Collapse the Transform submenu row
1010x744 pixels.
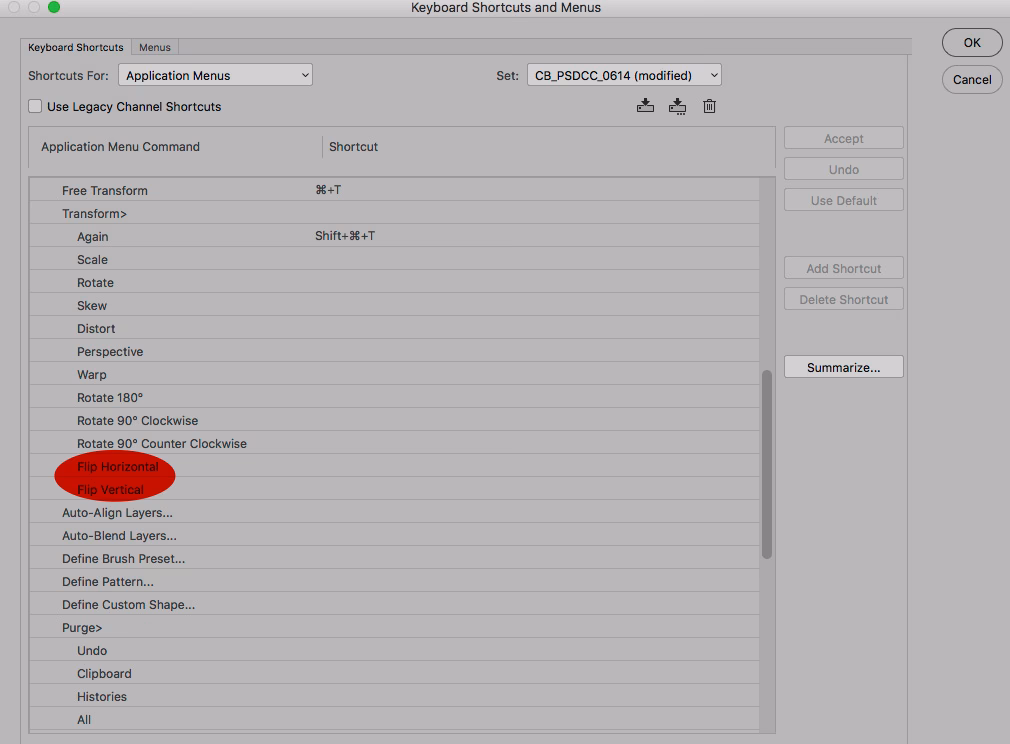pos(94,214)
